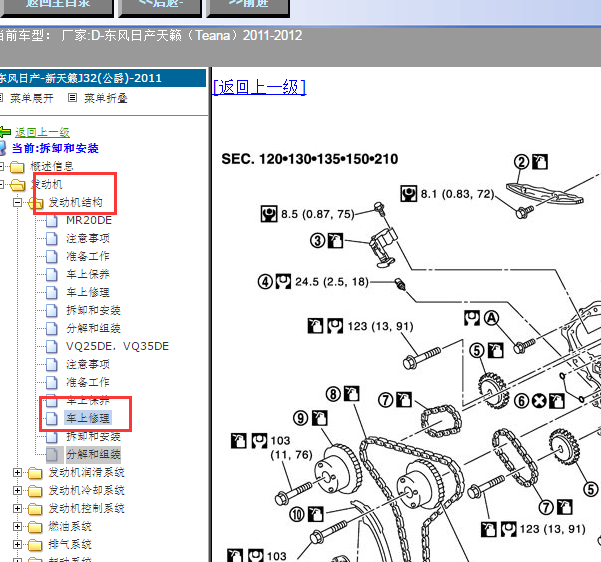Open the [返回上一级] link above diagram

tap(259, 87)
